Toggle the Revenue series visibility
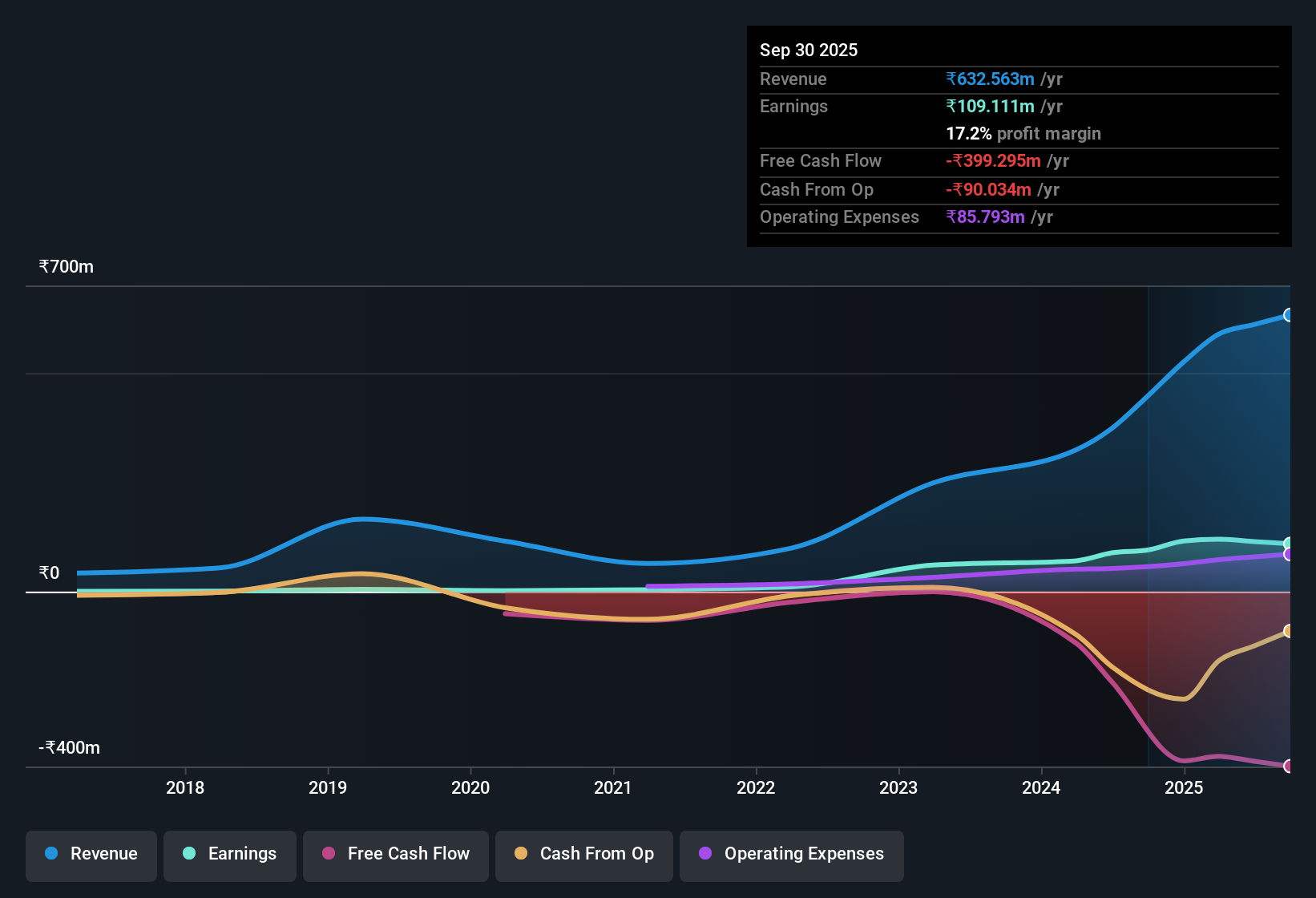This screenshot has width=1316, height=898. point(91,854)
